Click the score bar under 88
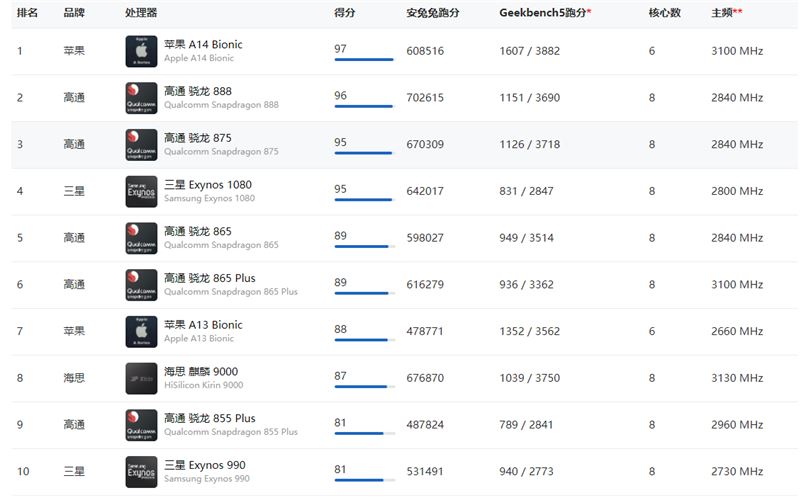Image resolution: width=800 pixels, height=497 pixels. [x=364, y=340]
